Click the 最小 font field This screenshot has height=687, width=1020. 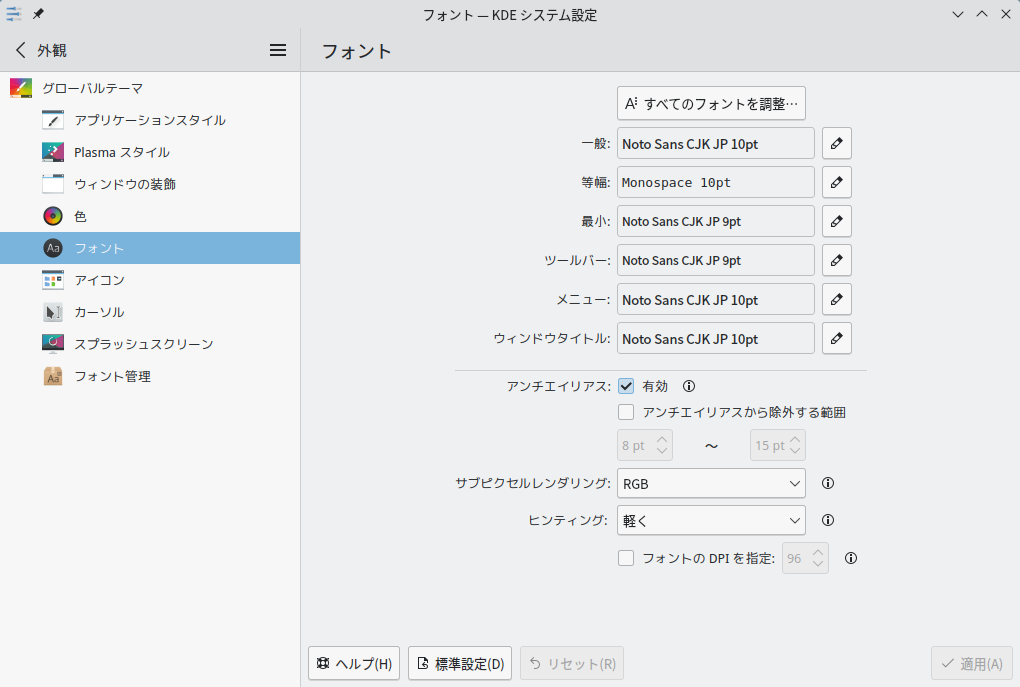[716, 221]
